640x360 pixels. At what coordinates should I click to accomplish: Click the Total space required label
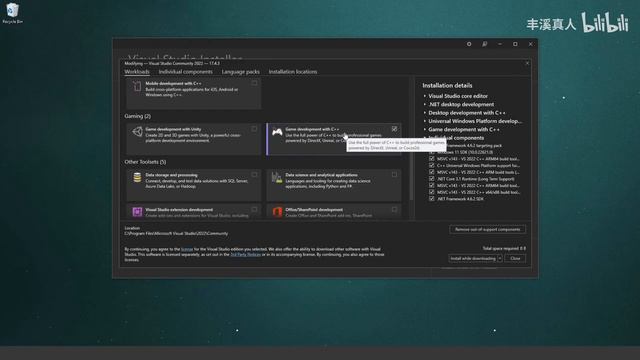coord(504,248)
